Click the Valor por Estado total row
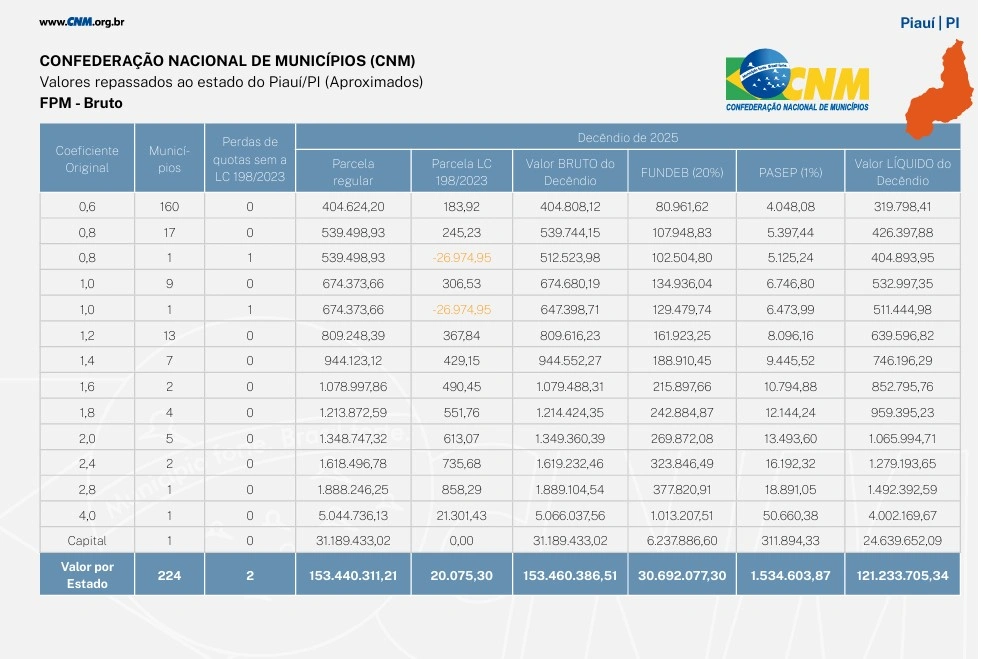The width and height of the screenshot is (981, 659). pyautogui.click(x=85, y=574)
